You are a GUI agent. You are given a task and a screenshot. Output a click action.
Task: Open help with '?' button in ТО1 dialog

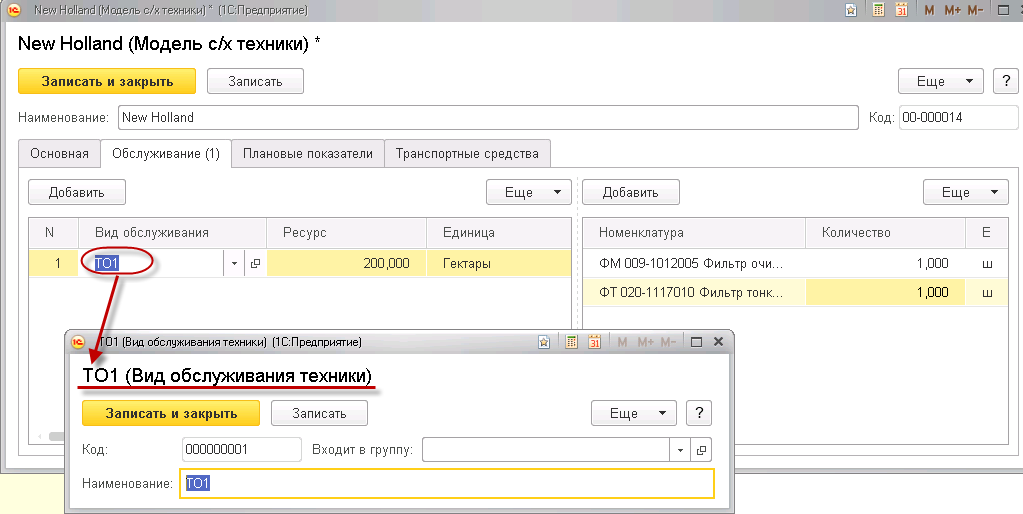coord(699,413)
